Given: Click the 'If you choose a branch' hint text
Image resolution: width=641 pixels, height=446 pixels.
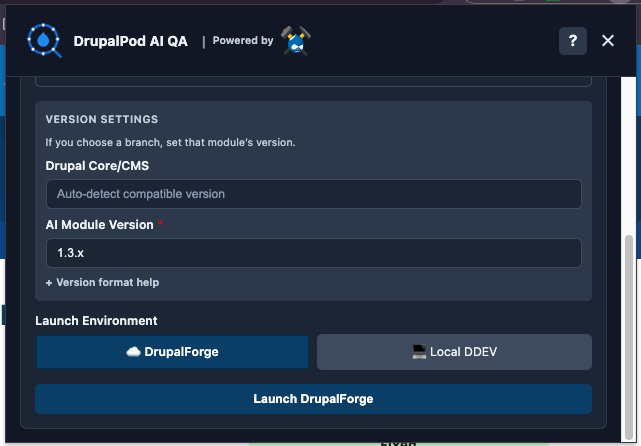Looking at the screenshot, I should click(x=170, y=142).
